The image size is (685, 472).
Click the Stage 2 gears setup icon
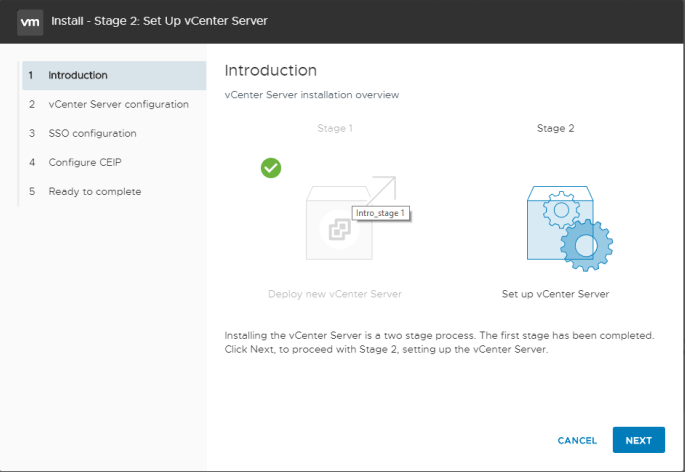click(x=569, y=228)
